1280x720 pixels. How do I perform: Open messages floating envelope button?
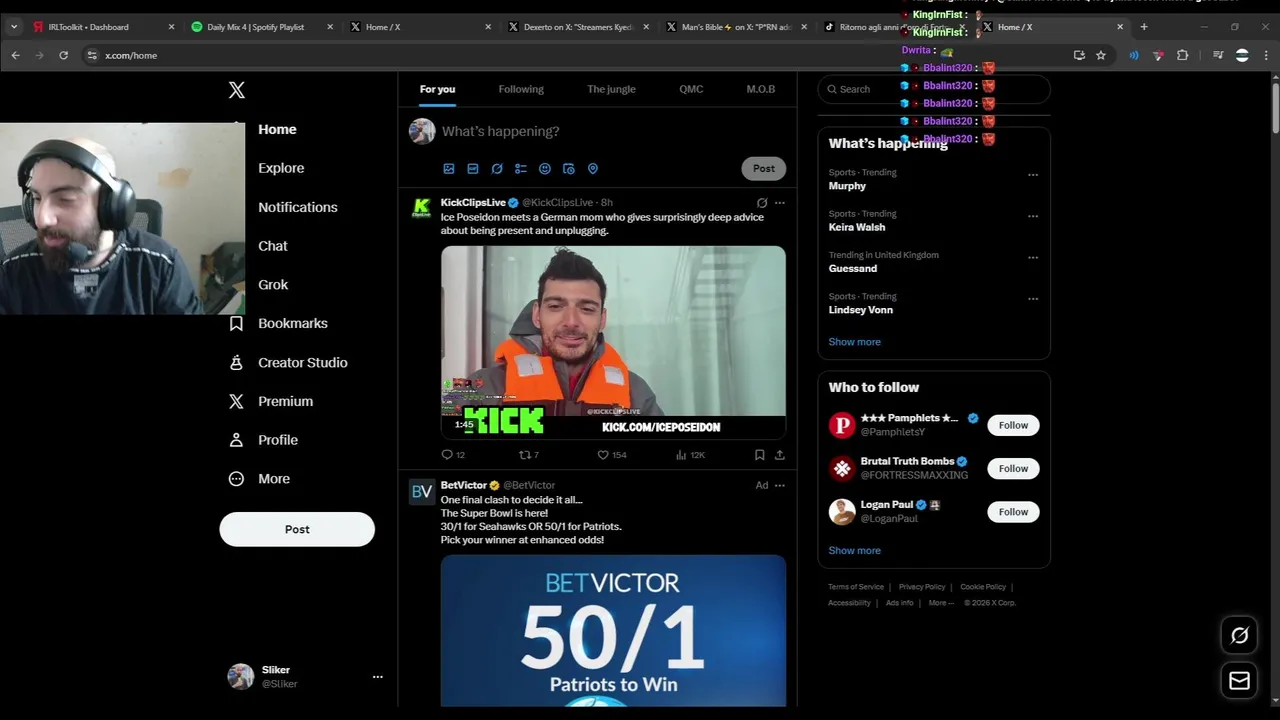coord(1239,681)
